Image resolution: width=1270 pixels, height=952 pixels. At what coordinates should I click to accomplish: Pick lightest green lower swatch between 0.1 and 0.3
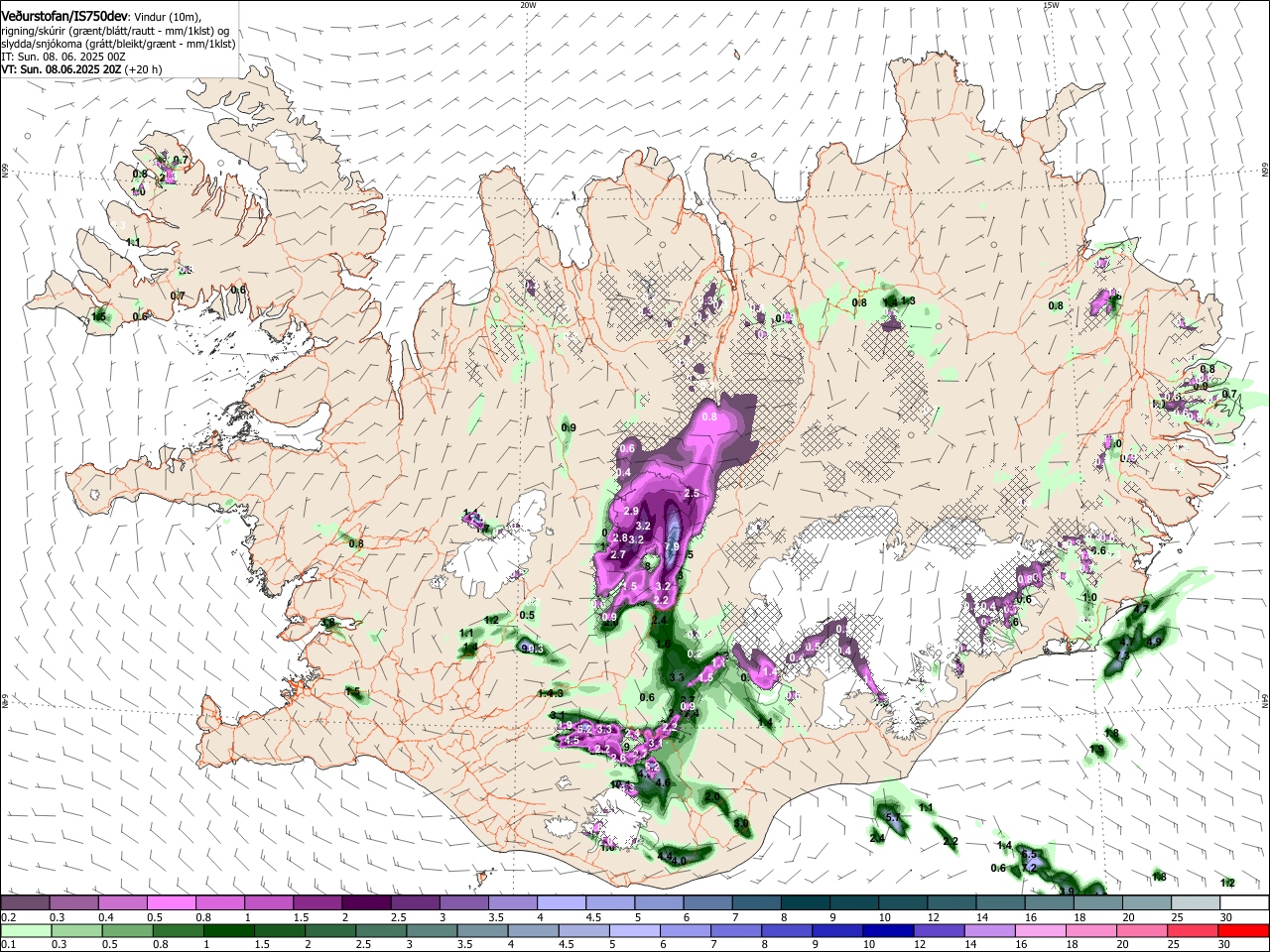coord(25,930)
